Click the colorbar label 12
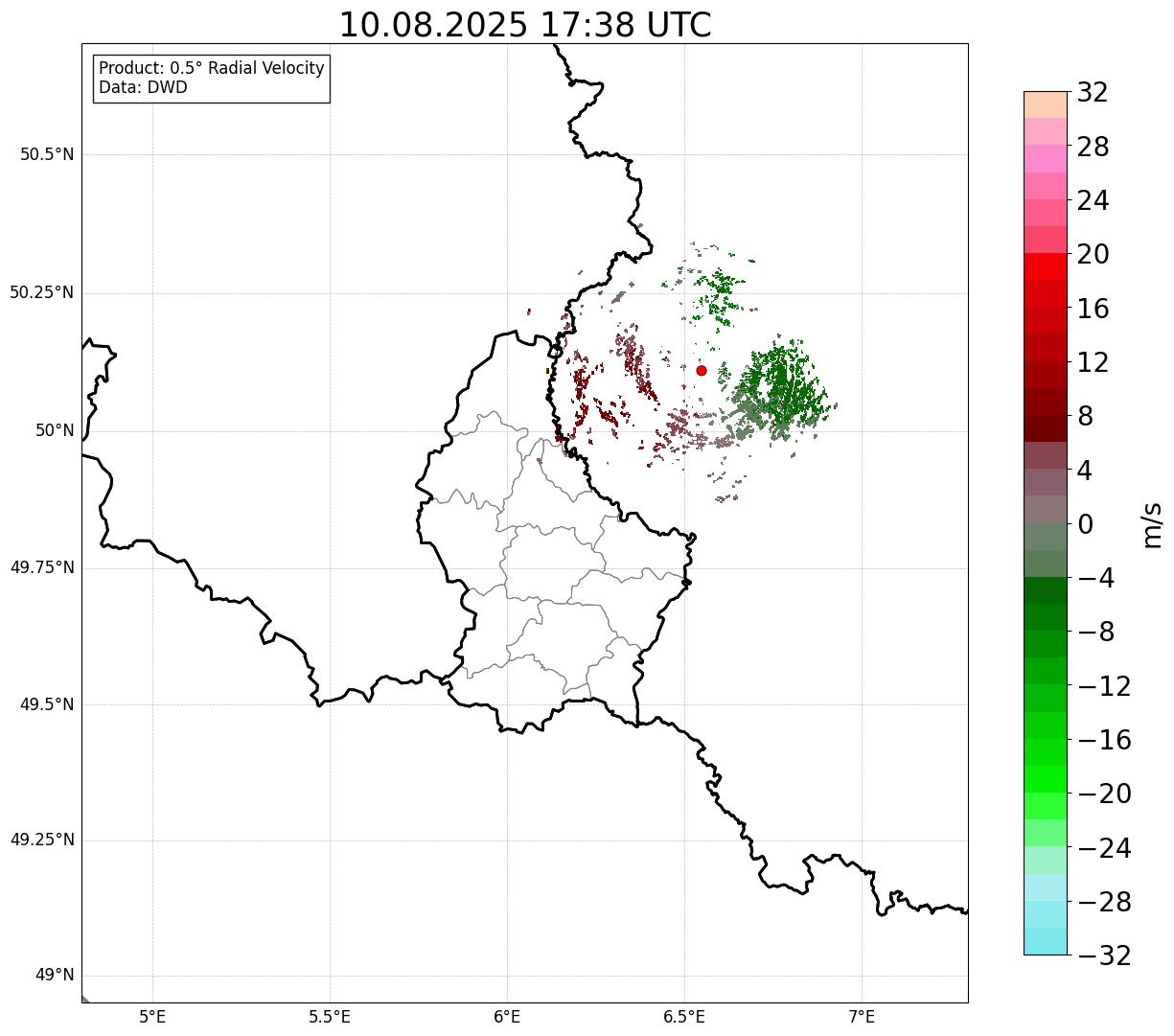Viewport: 1174px width, 1036px height. pyautogui.click(x=1093, y=362)
